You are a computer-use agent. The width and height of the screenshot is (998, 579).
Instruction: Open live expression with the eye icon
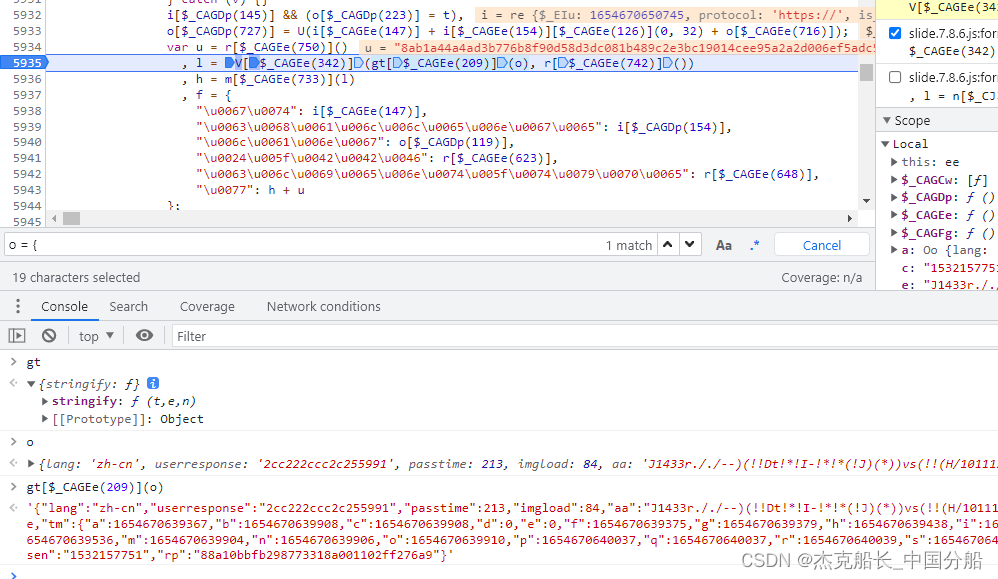tap(144, 335)
